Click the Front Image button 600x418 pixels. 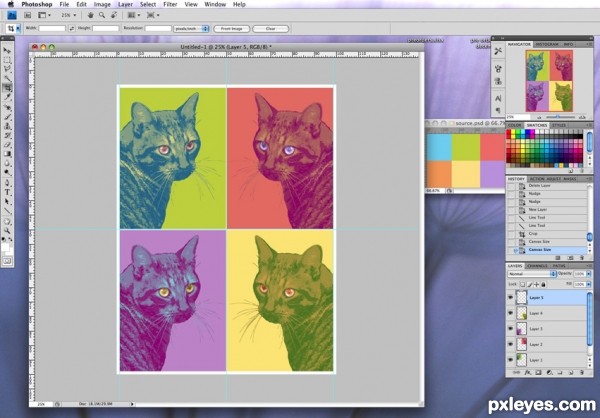coord(232,29)
